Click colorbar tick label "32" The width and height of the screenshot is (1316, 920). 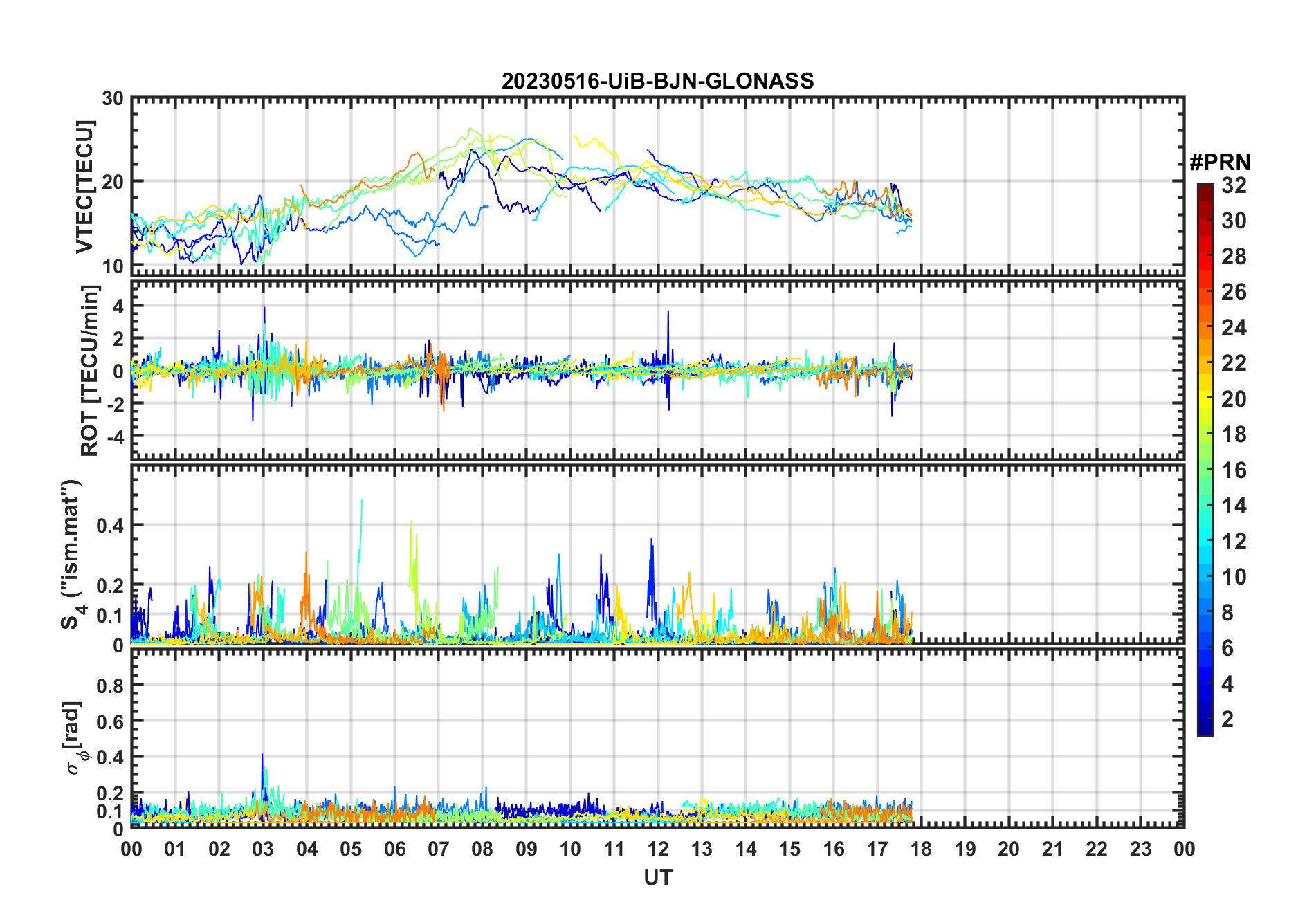click(1234, 185)
